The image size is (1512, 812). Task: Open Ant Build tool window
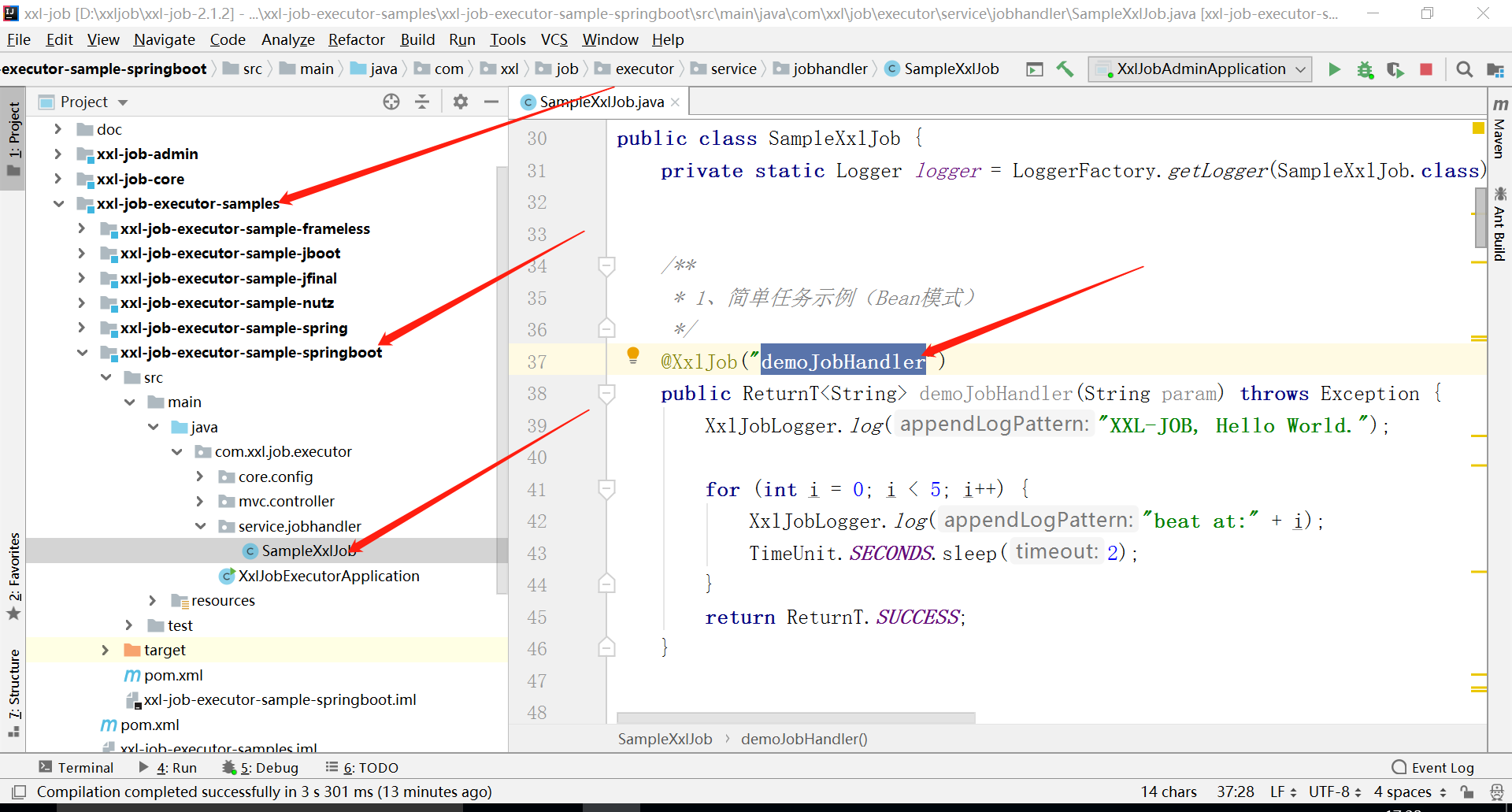1499,224
